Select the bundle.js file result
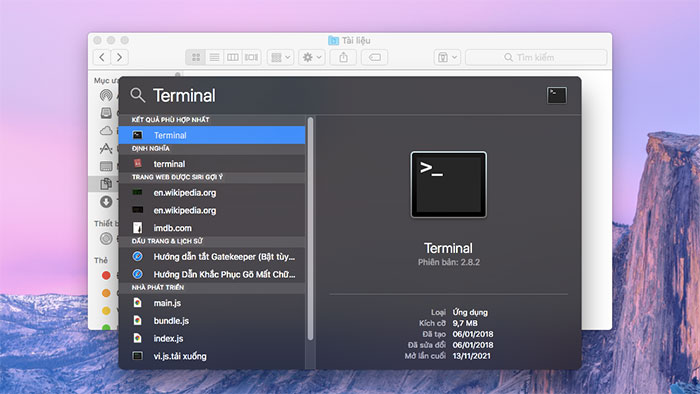 pyautogui.click(x=212, y=320)
